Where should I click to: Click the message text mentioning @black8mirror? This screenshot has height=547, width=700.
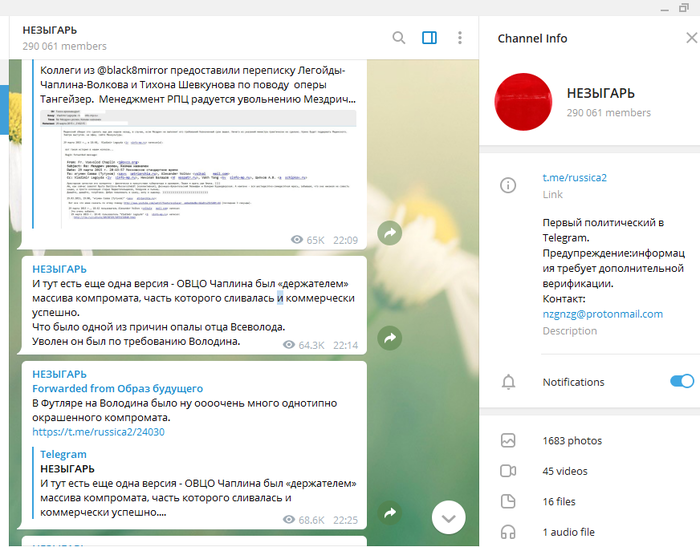[x=198, y=85]
